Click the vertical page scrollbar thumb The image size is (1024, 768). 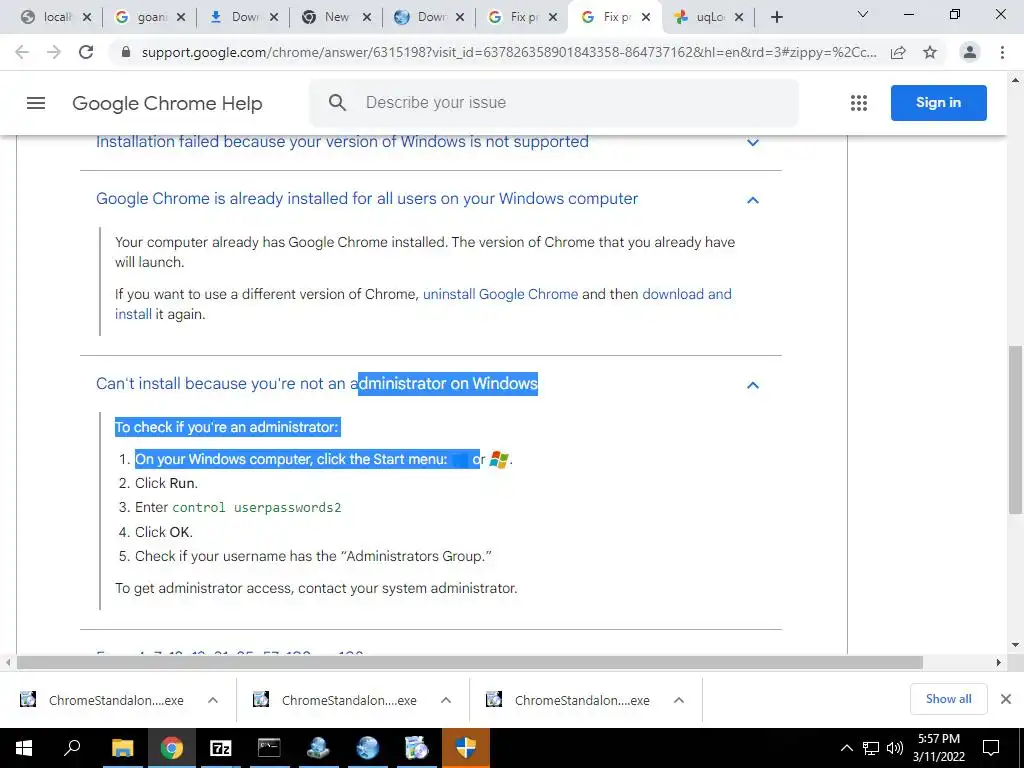(x=1015, y=430)
